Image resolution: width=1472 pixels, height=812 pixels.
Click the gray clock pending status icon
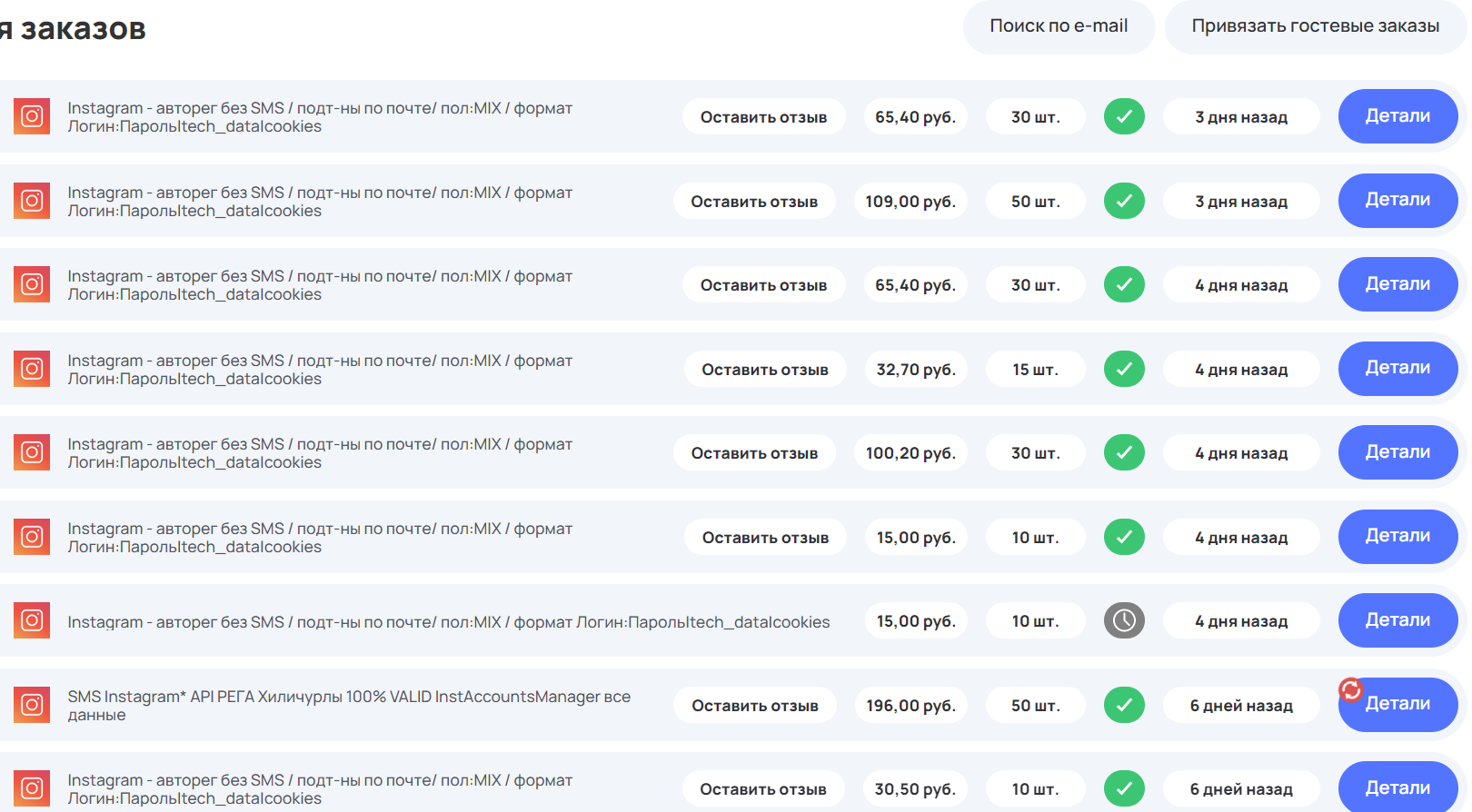1124,620
